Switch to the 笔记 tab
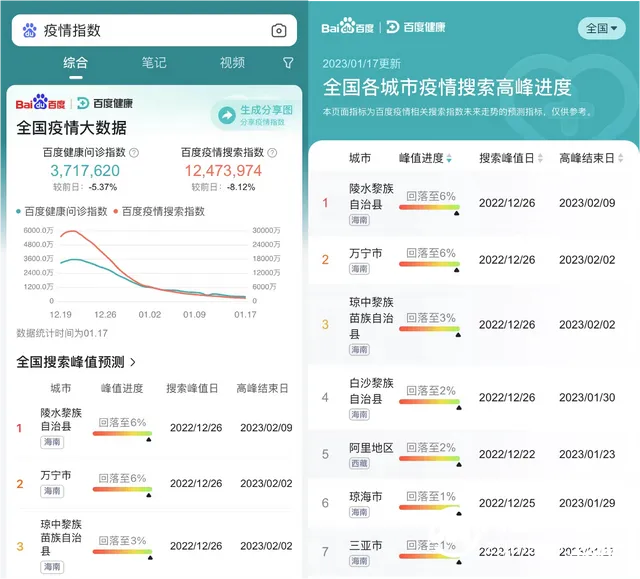Screen dimensions: 640x579 (154, 63)
